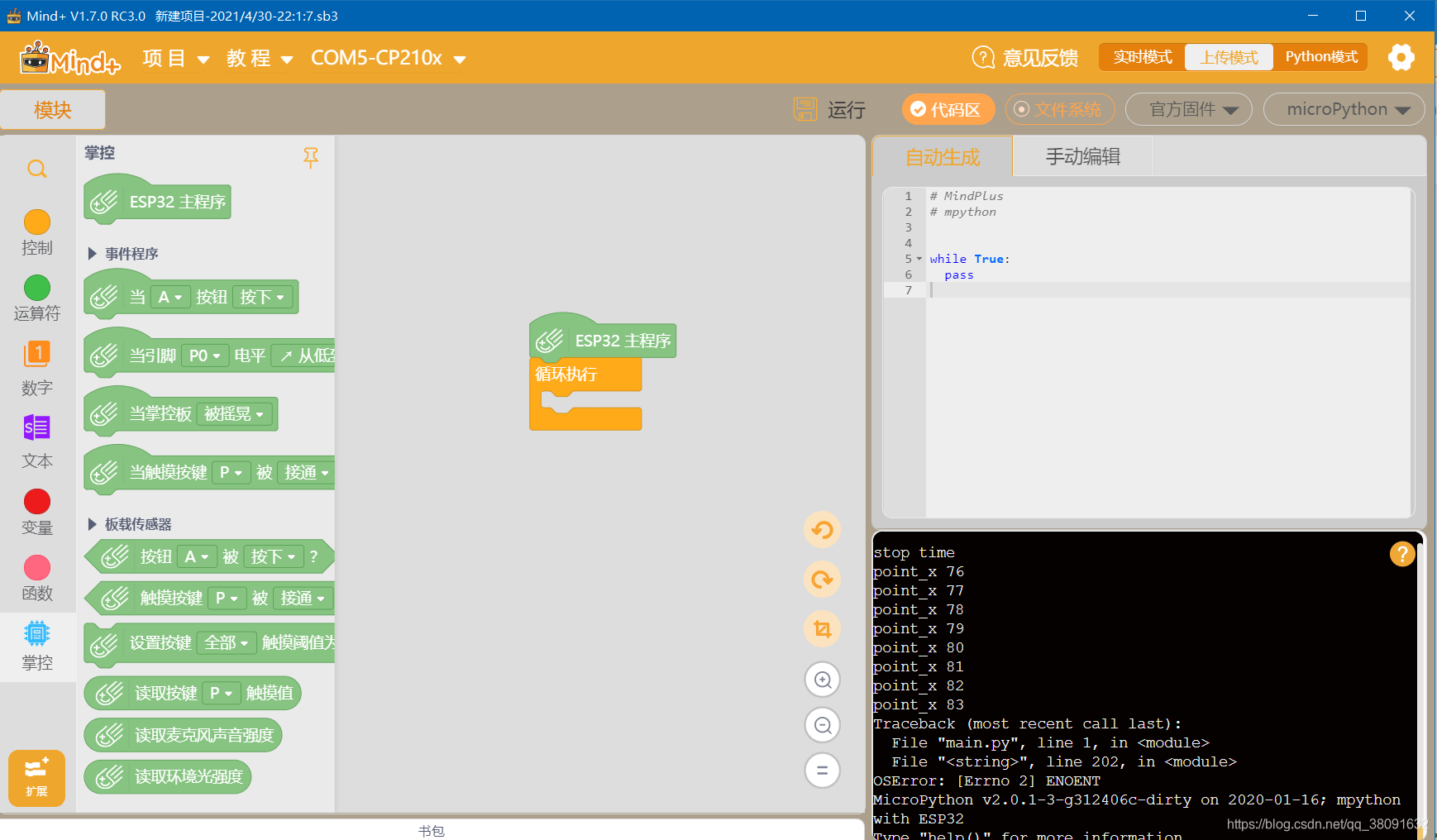The width and height of the screenshot is (1437, 840).
Task: Open the COM5-CP210x port dropdown
Action: tap(389, 58)
